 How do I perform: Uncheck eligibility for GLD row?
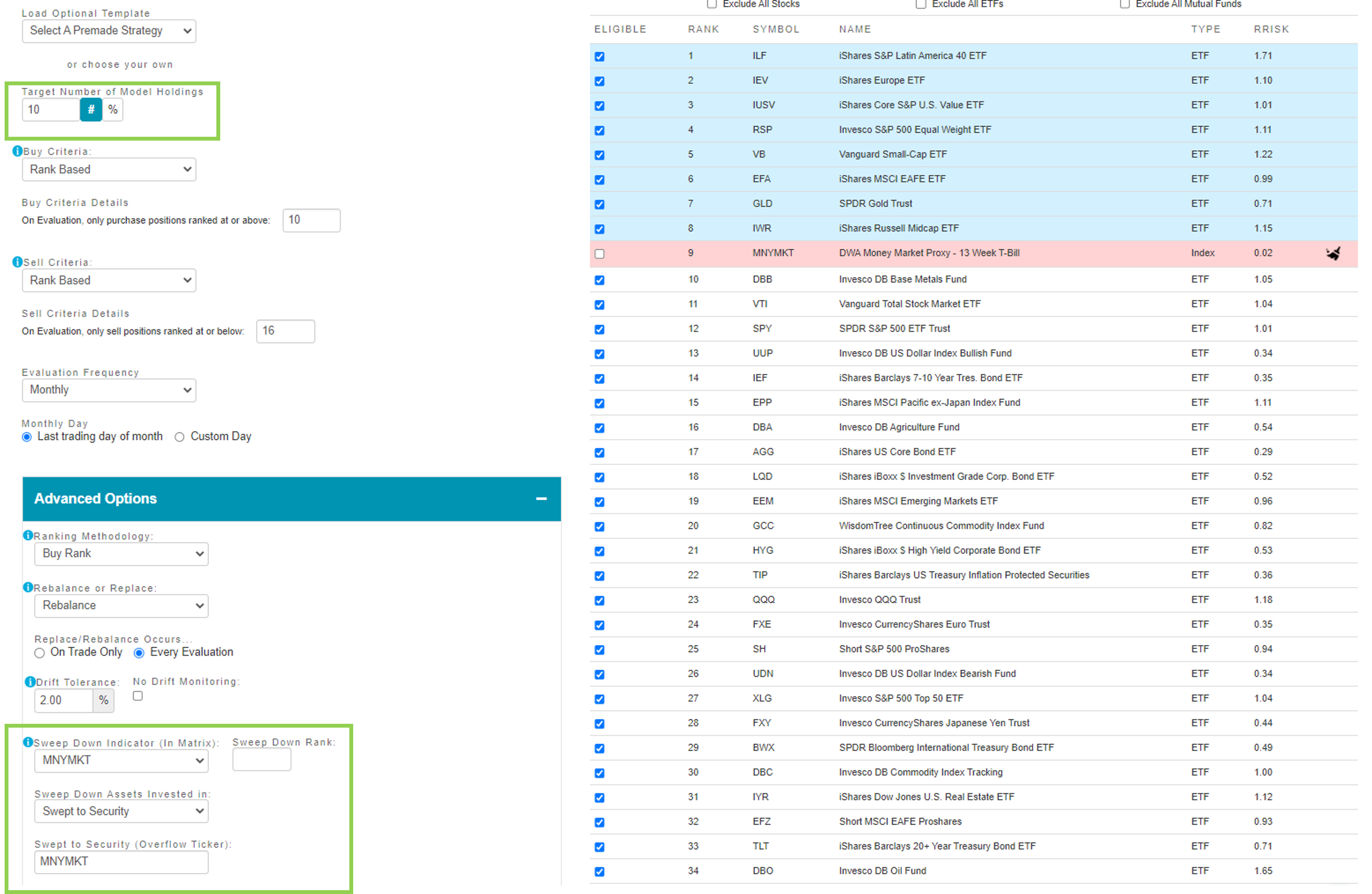[600, 205]
